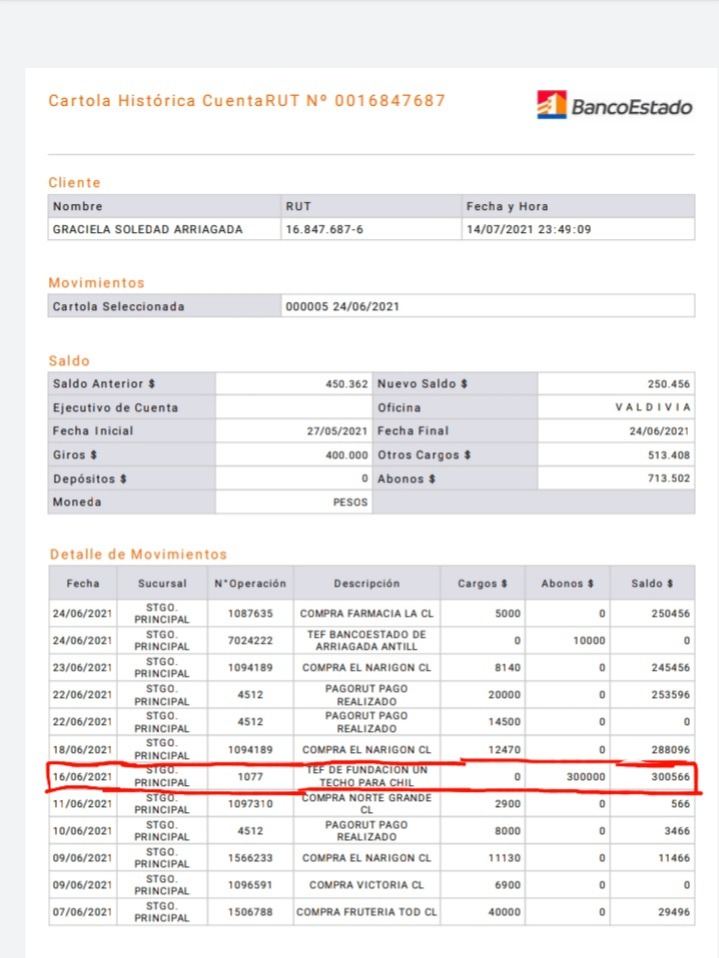719x958 pixels.
Task: Select the date '16/06/2021'
Action: click(x=82, y=777)
